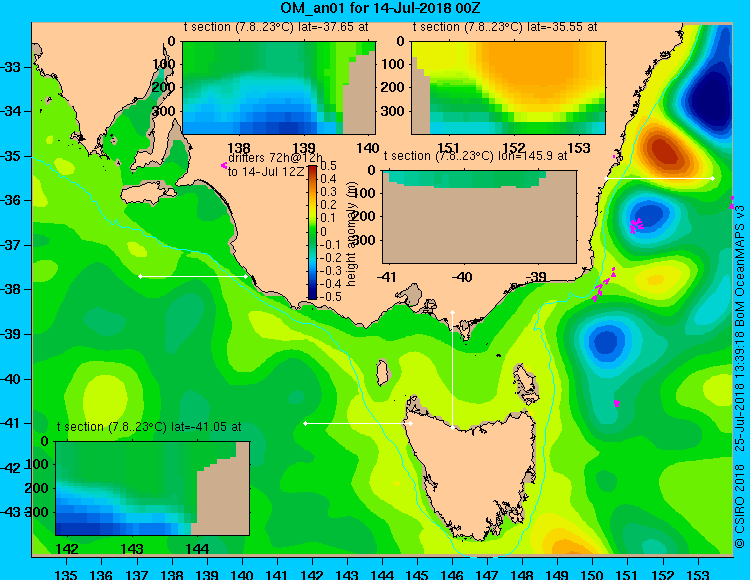
Task: Click the dark blue cold eddy northeast of Flinders Island
Action: [606, 342]
